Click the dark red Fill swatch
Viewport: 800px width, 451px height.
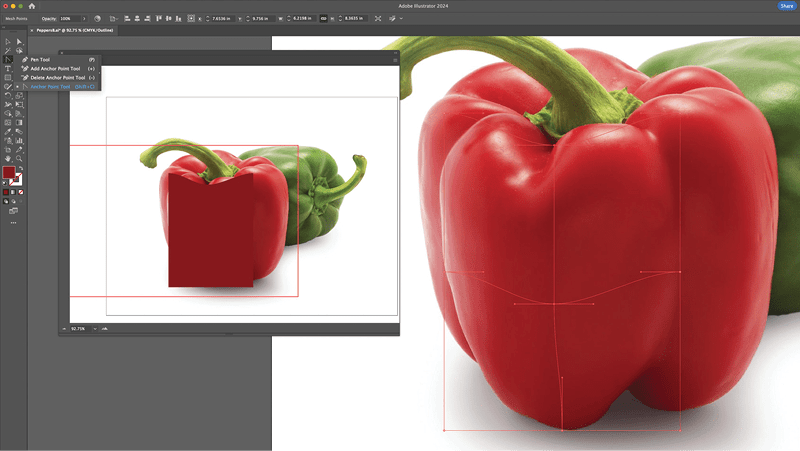9,172
